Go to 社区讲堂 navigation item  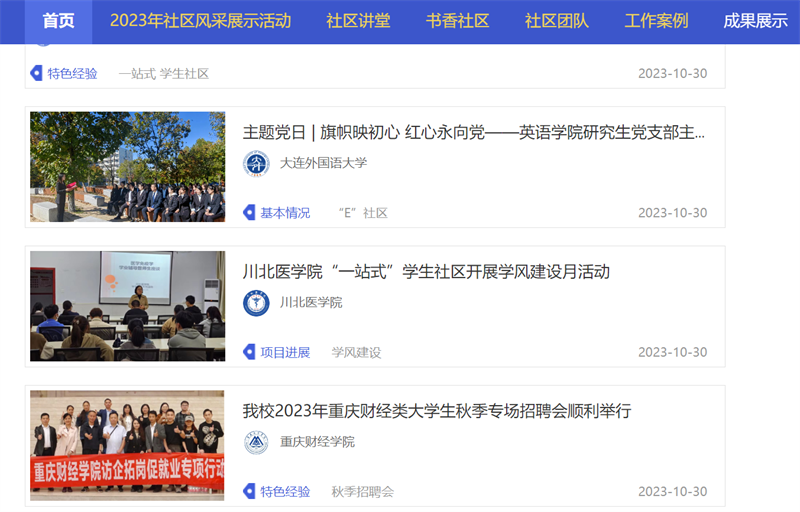tap(358, 21)
